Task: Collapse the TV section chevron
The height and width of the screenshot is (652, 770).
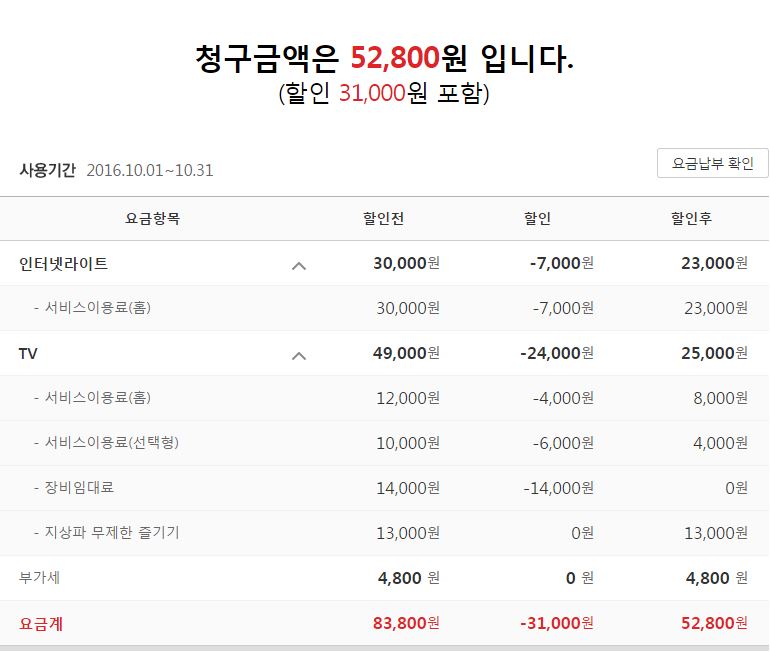Action: [x=298, y=355]
